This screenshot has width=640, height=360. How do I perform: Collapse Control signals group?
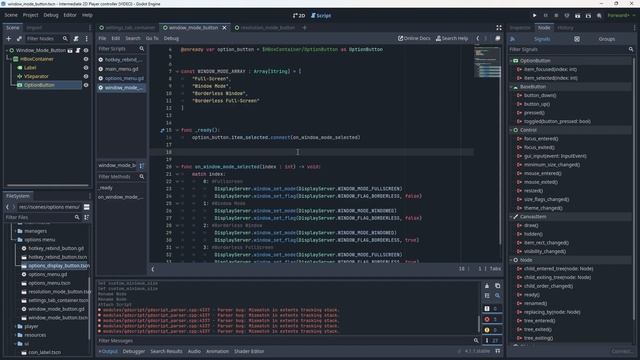pyautogui.click(x=511, y=130)
